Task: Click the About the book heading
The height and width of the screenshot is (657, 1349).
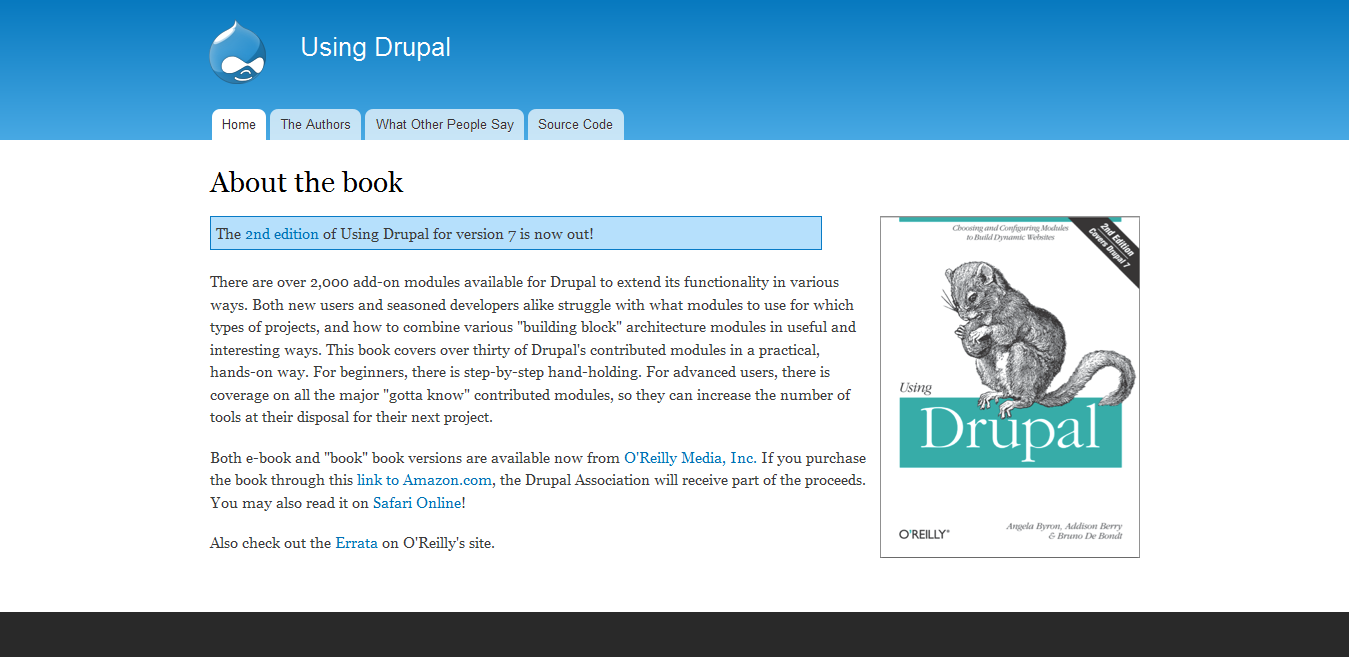Action: (x=307, y=182)
